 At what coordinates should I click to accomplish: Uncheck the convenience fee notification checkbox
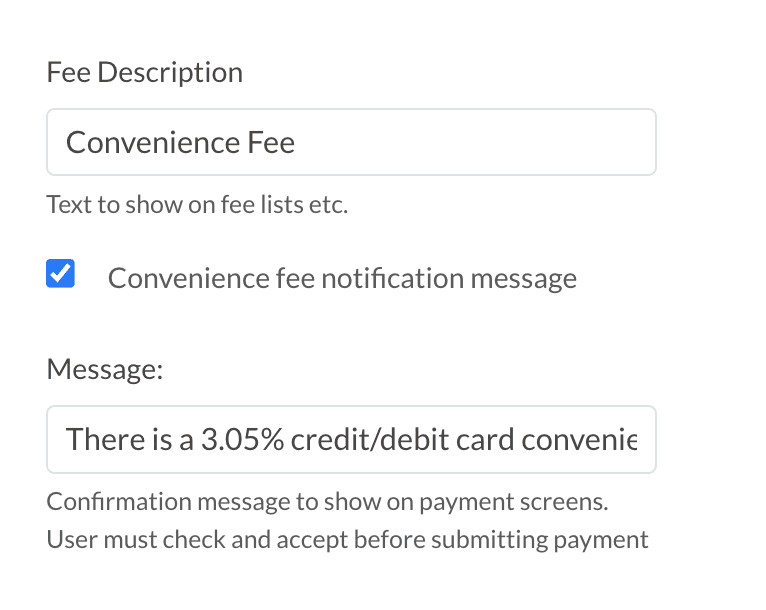61,274
